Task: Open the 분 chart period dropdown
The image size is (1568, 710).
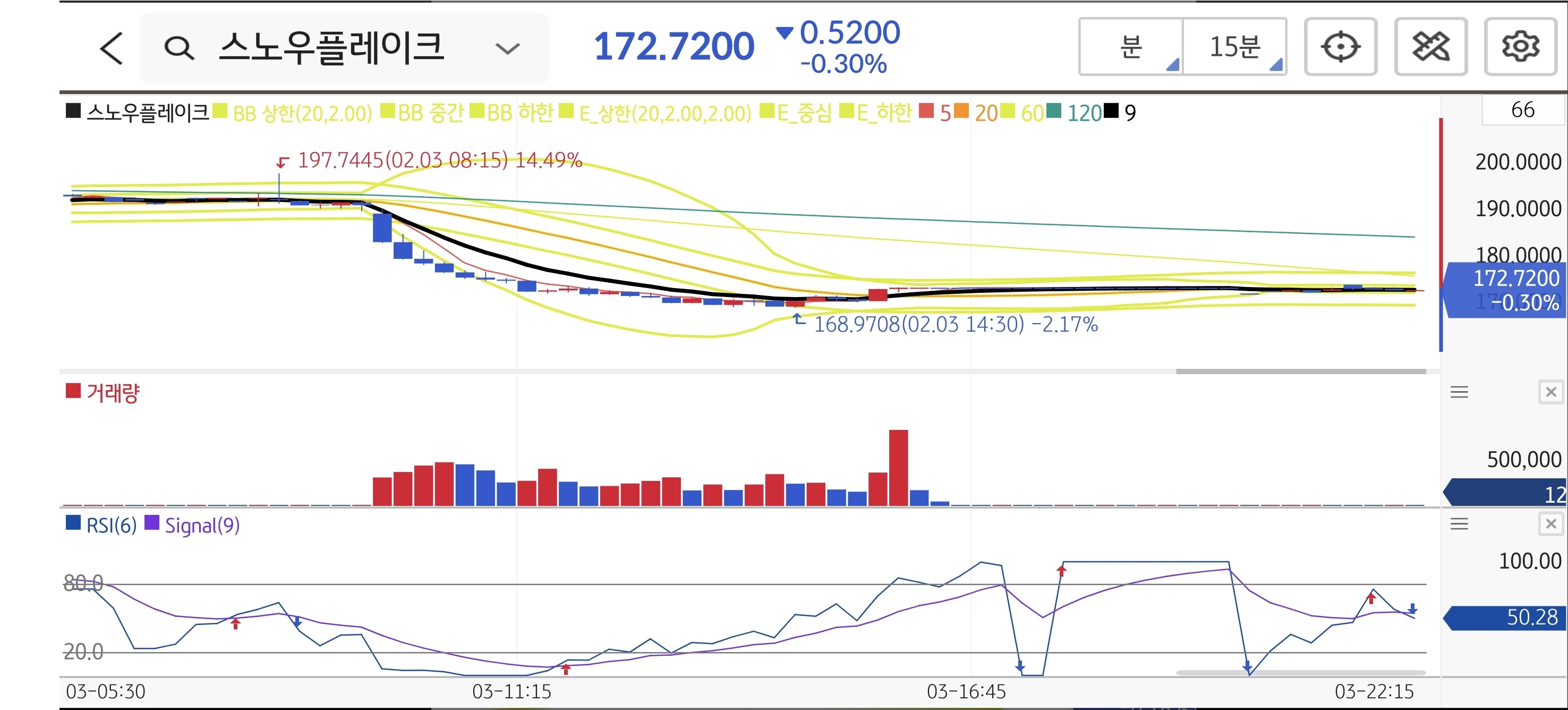Action: click(x=1131, y=47)
